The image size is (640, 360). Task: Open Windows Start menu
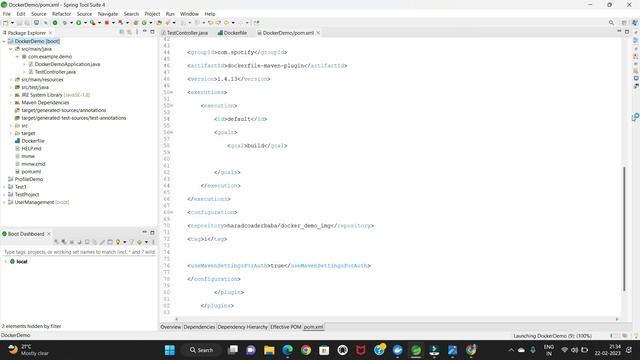tap(170, 350)
